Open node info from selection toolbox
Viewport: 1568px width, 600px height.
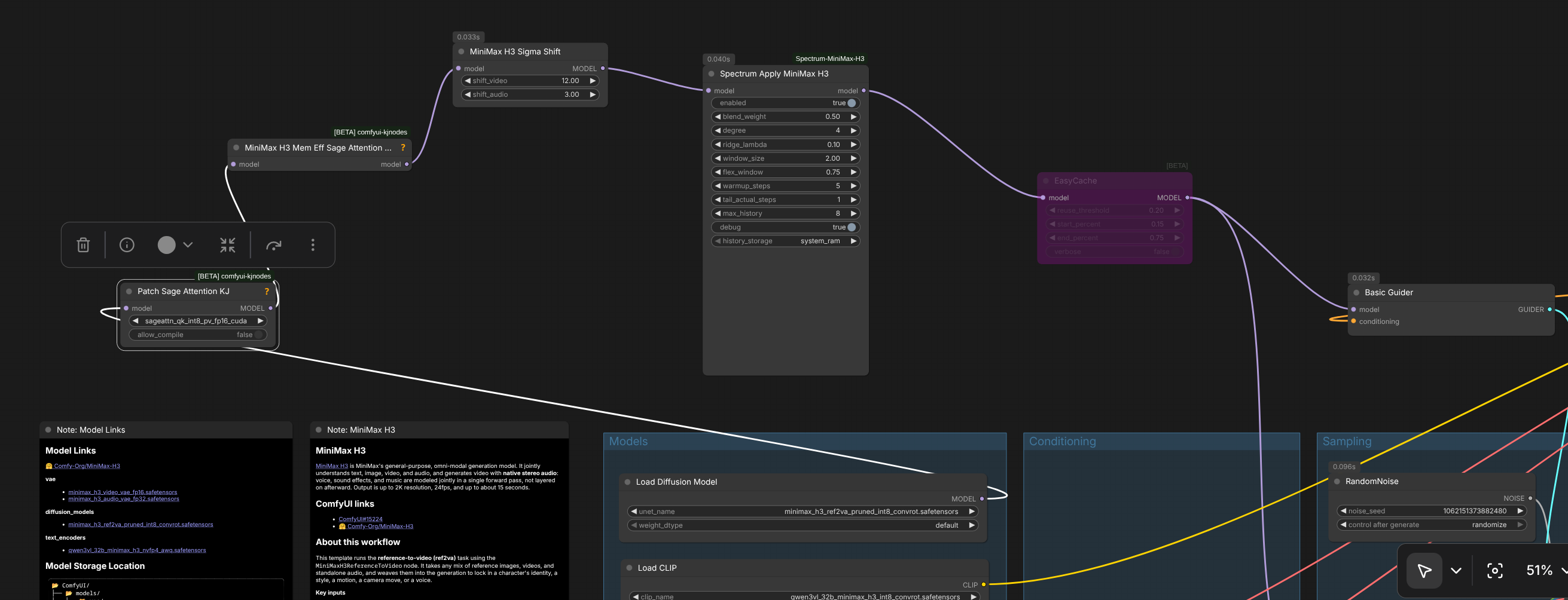click(127, 244)
